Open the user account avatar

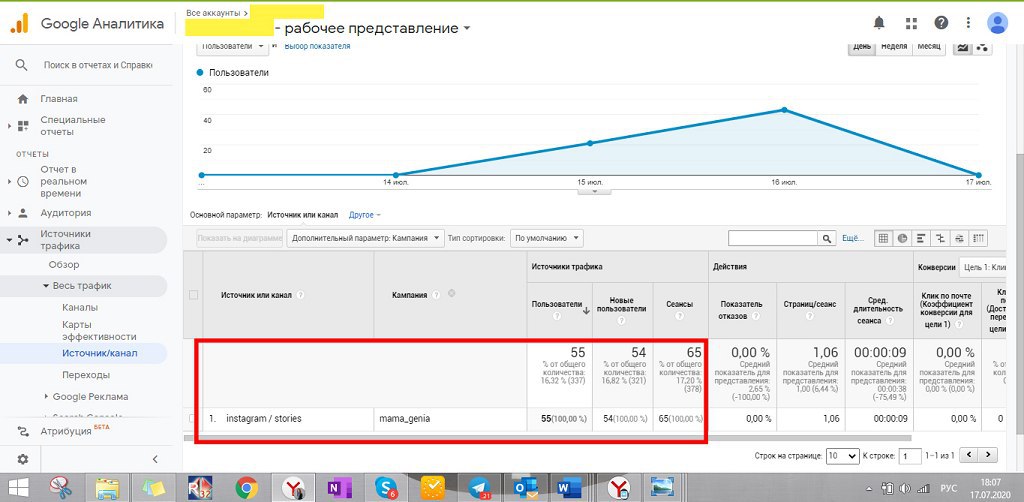point(997,24)
